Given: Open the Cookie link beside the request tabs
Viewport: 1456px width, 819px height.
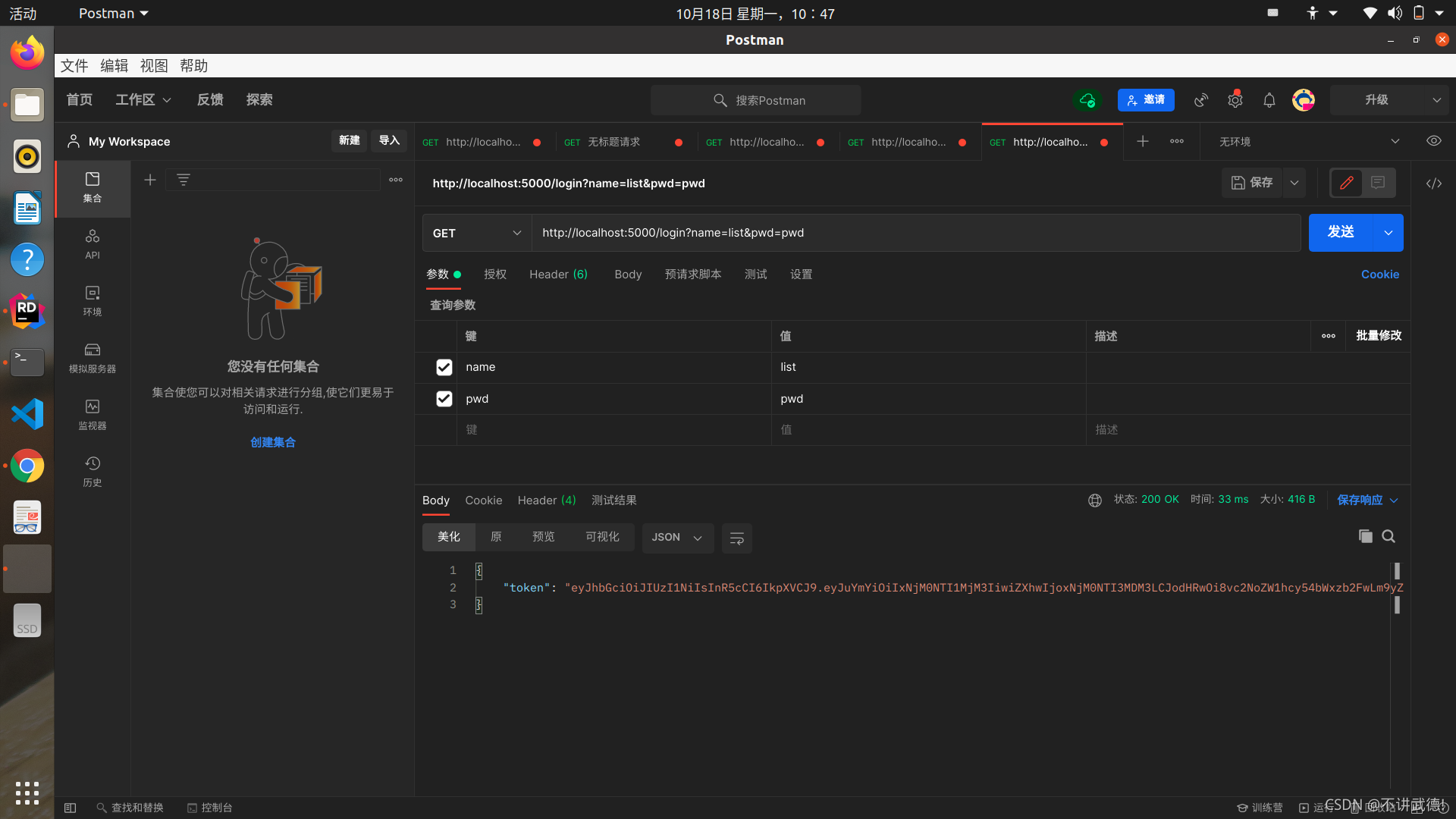Looking at the screenshot, I should click(1380, 275).
